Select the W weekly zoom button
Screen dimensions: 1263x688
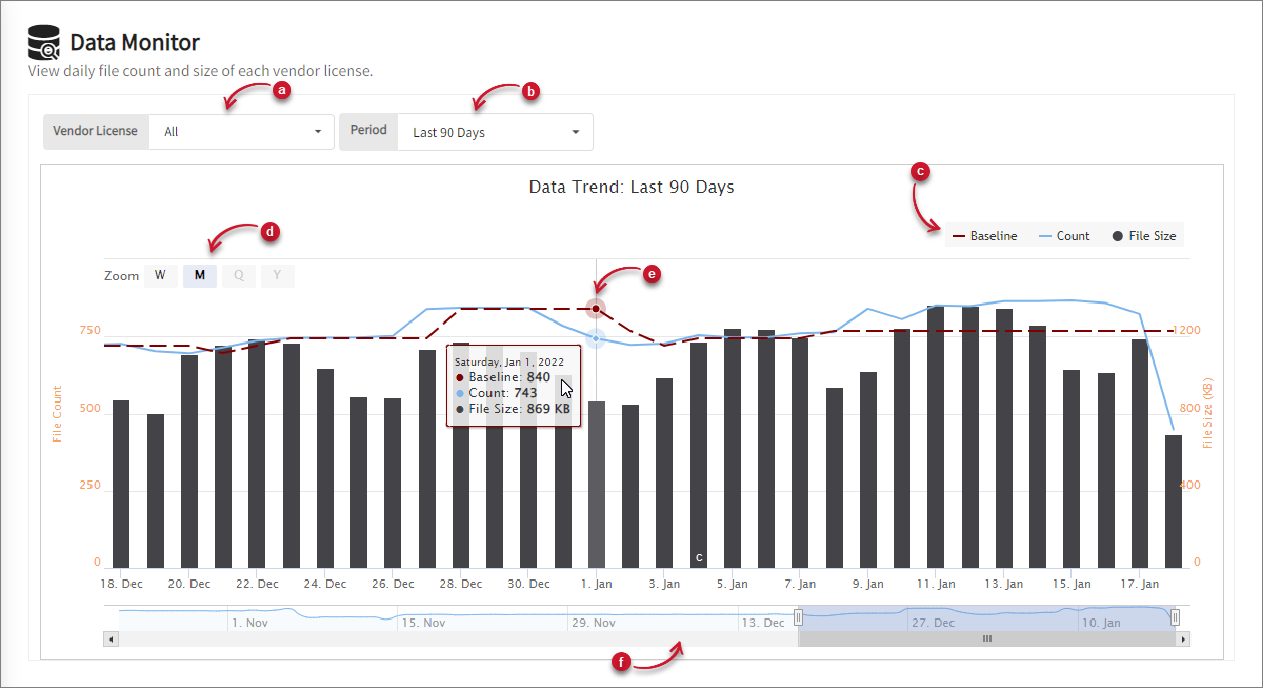[160, 276]
